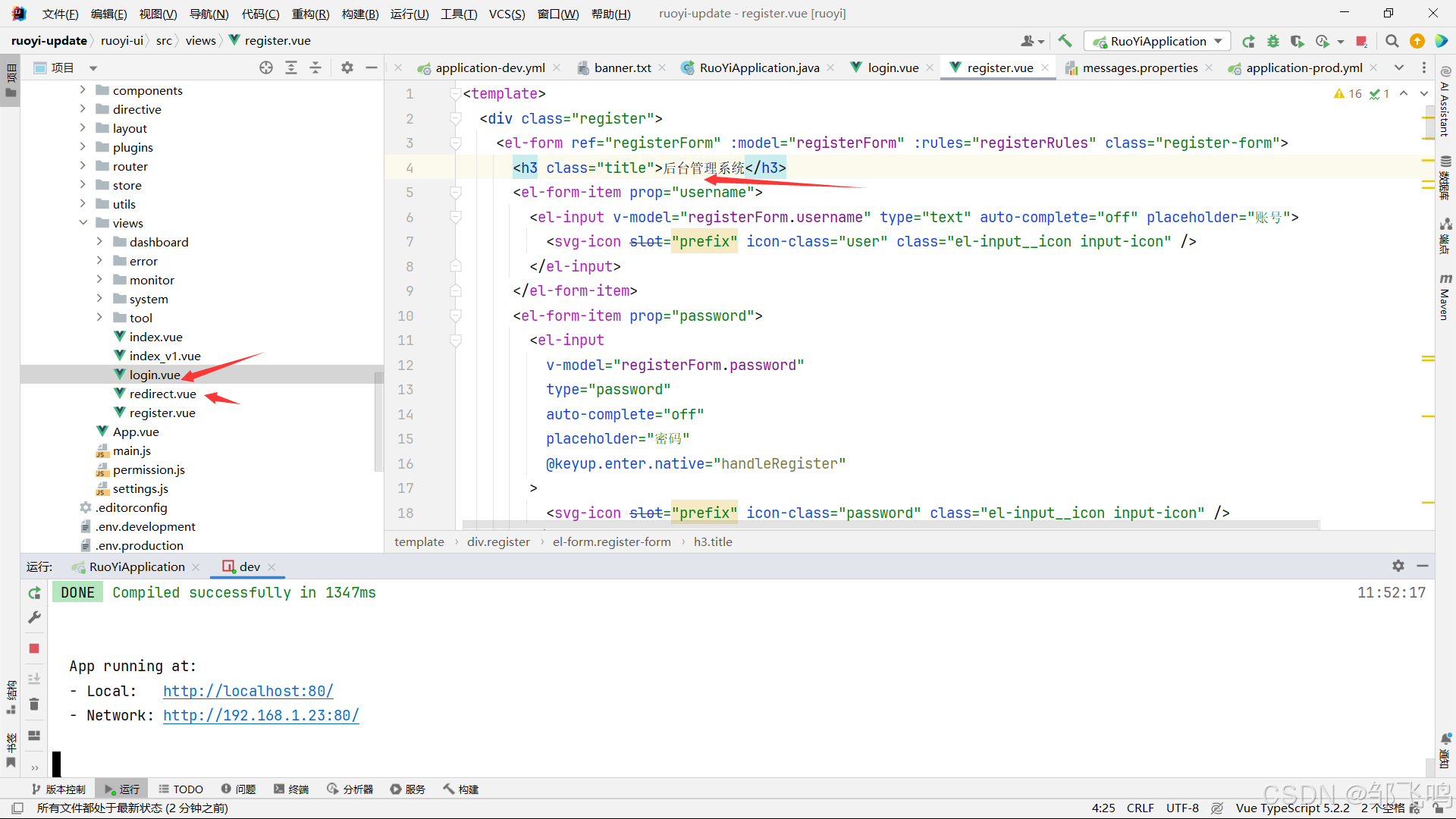This screenshot has width=1456, height=819.
Task: Open the http://localhost:80/ link
Action: 248,691
